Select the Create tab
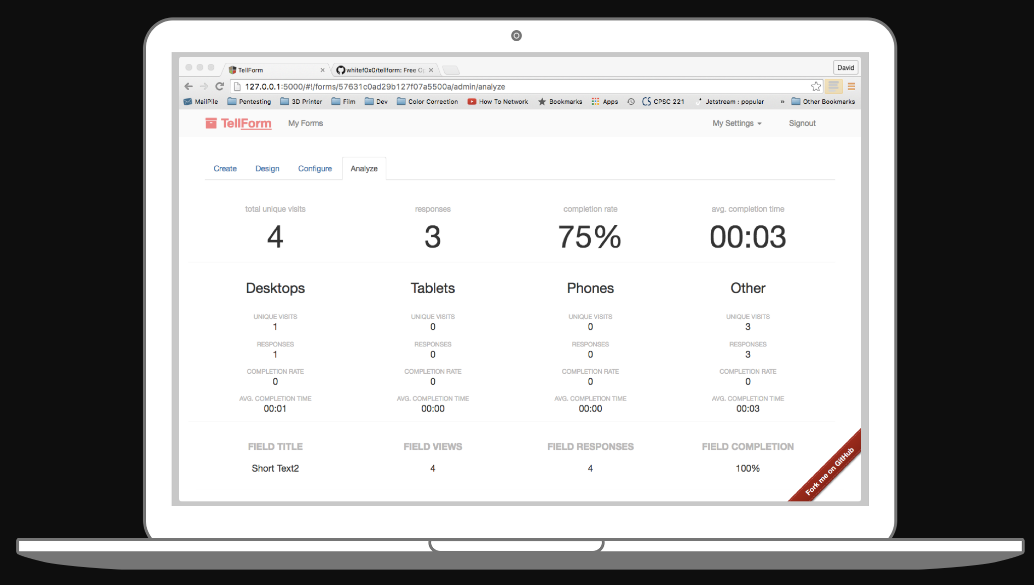 coord(225,168)
